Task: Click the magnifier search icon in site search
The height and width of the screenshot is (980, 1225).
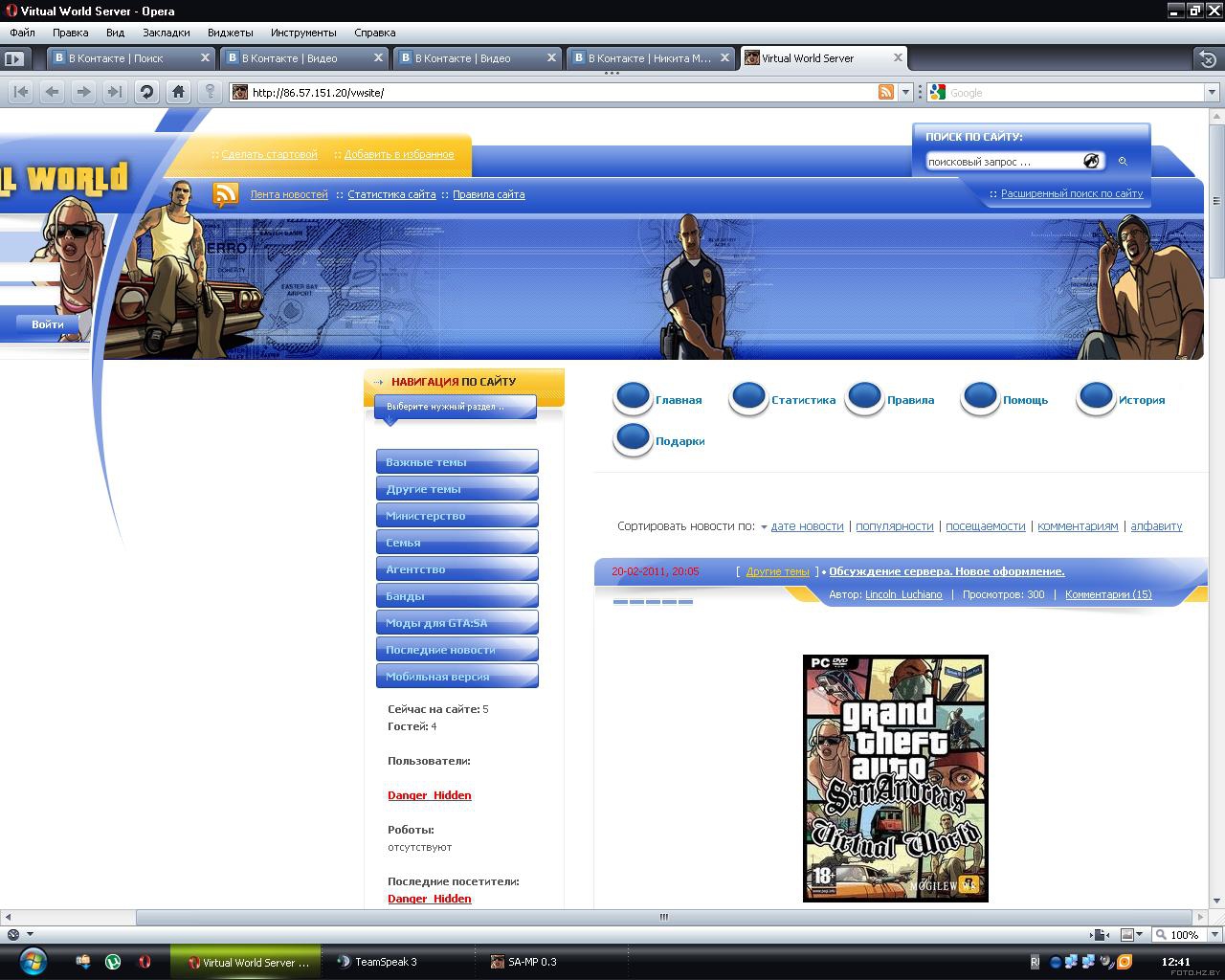Action: pyautogui.click(x=1123, y=162)
